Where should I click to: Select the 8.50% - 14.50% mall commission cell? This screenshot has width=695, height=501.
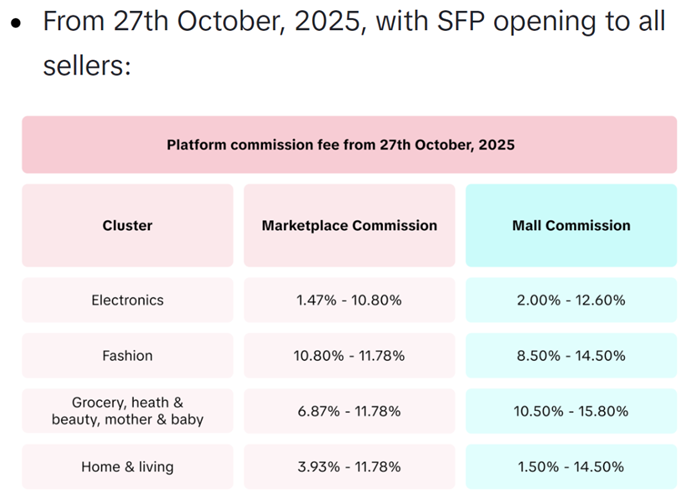[571, 355]
